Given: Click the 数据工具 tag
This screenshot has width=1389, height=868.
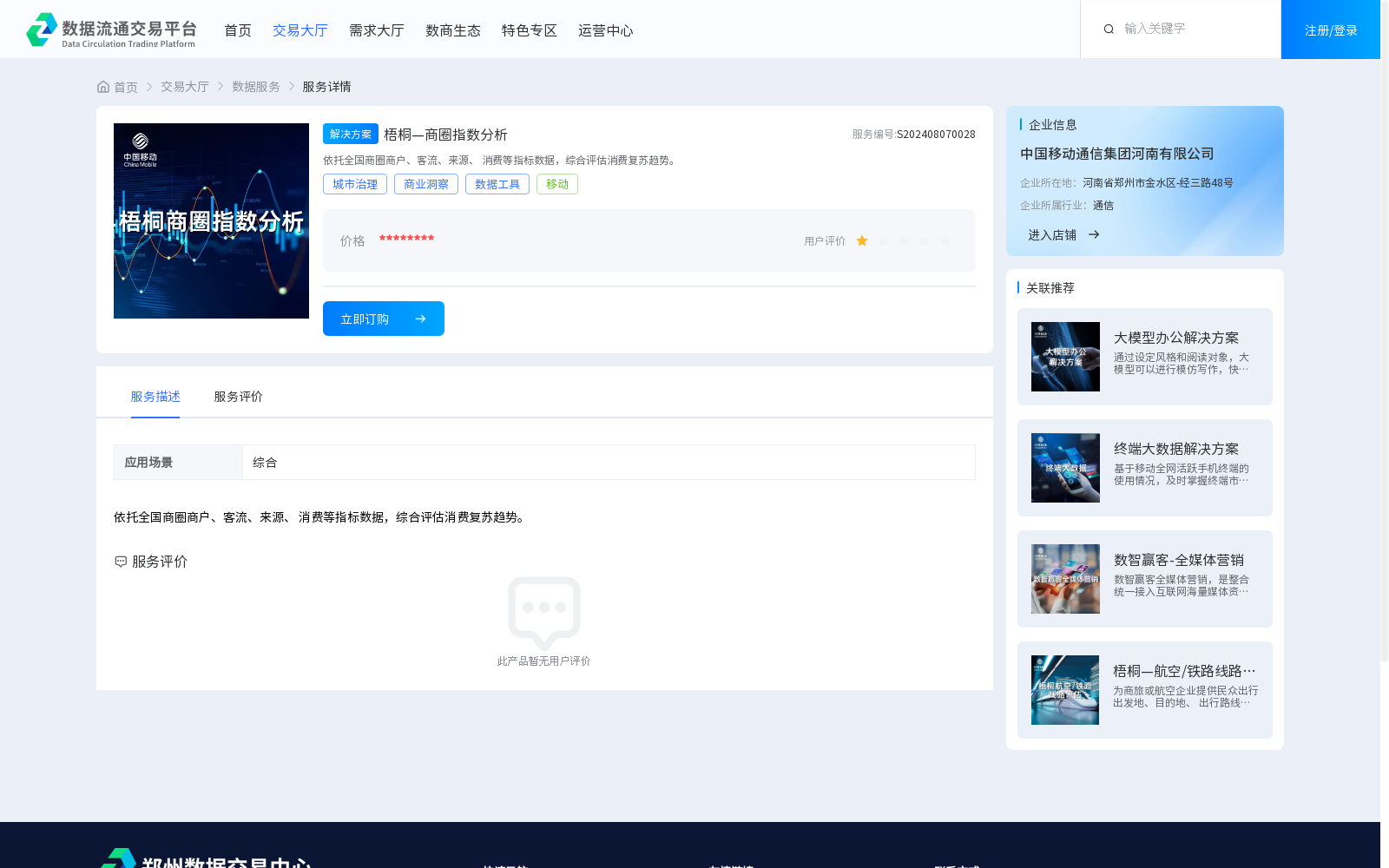Looking at the screenshot, I should click(497, 184).
